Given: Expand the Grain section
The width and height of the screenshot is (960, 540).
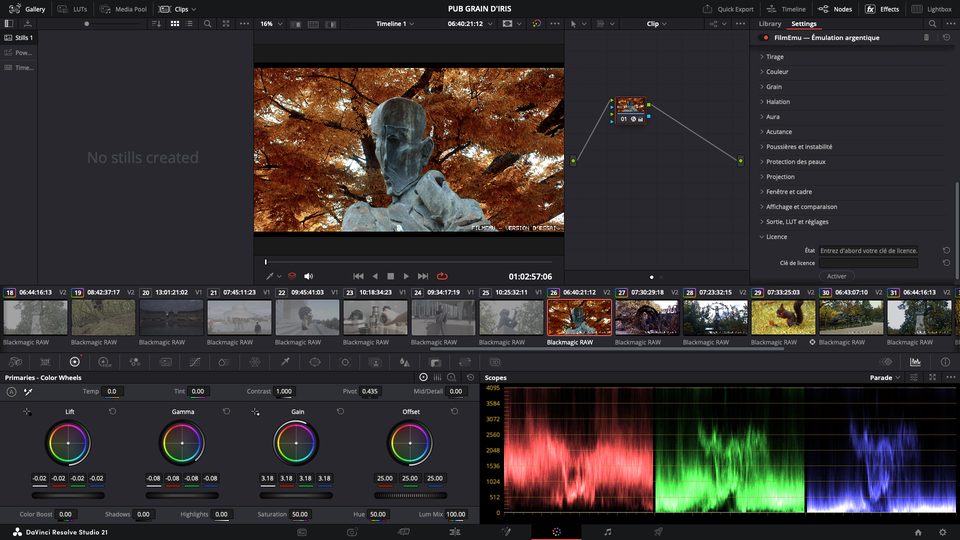Looking at the screenshot, I should tap(773, 87).
